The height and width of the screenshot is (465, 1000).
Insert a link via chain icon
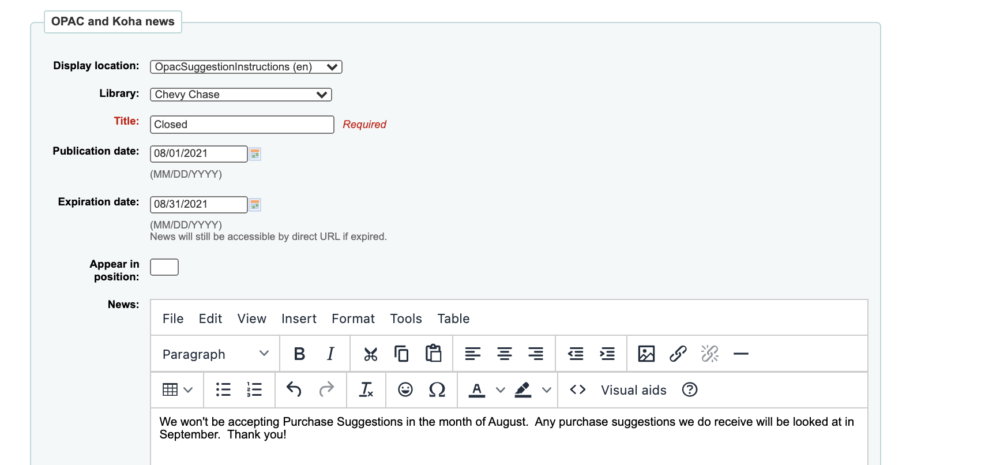[x=678, y=354]
